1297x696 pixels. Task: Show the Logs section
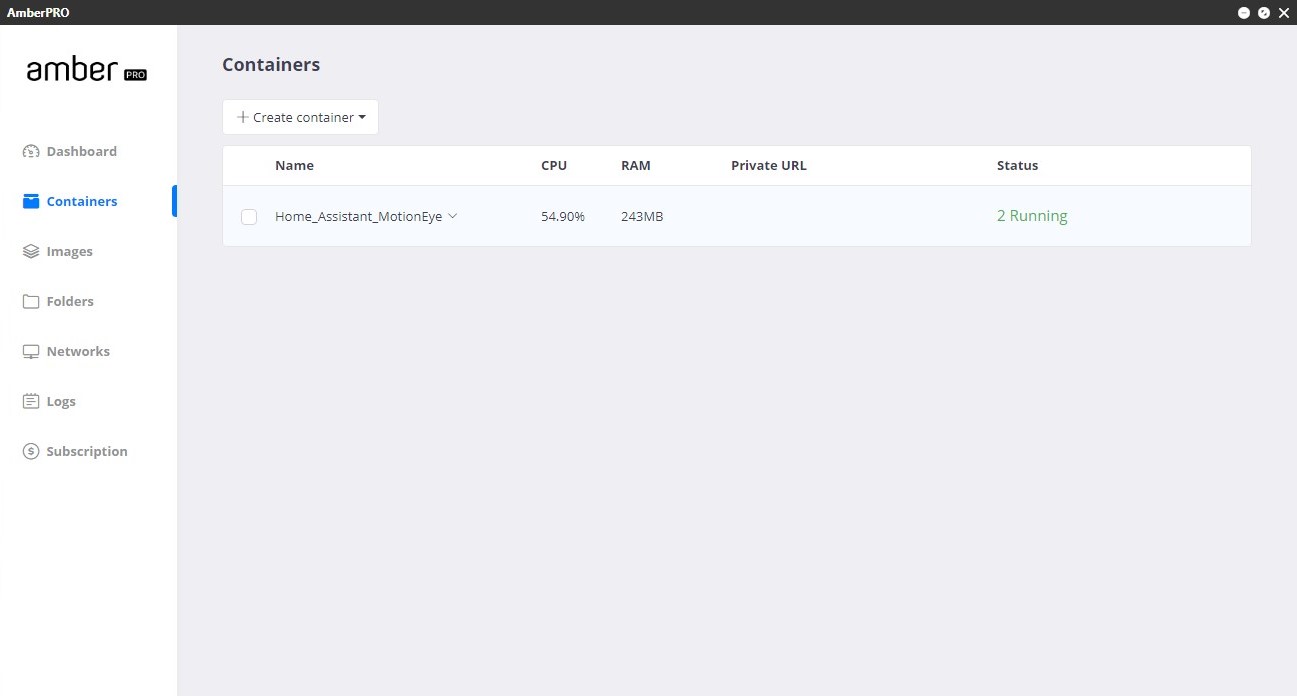click(x=61, y=402)
